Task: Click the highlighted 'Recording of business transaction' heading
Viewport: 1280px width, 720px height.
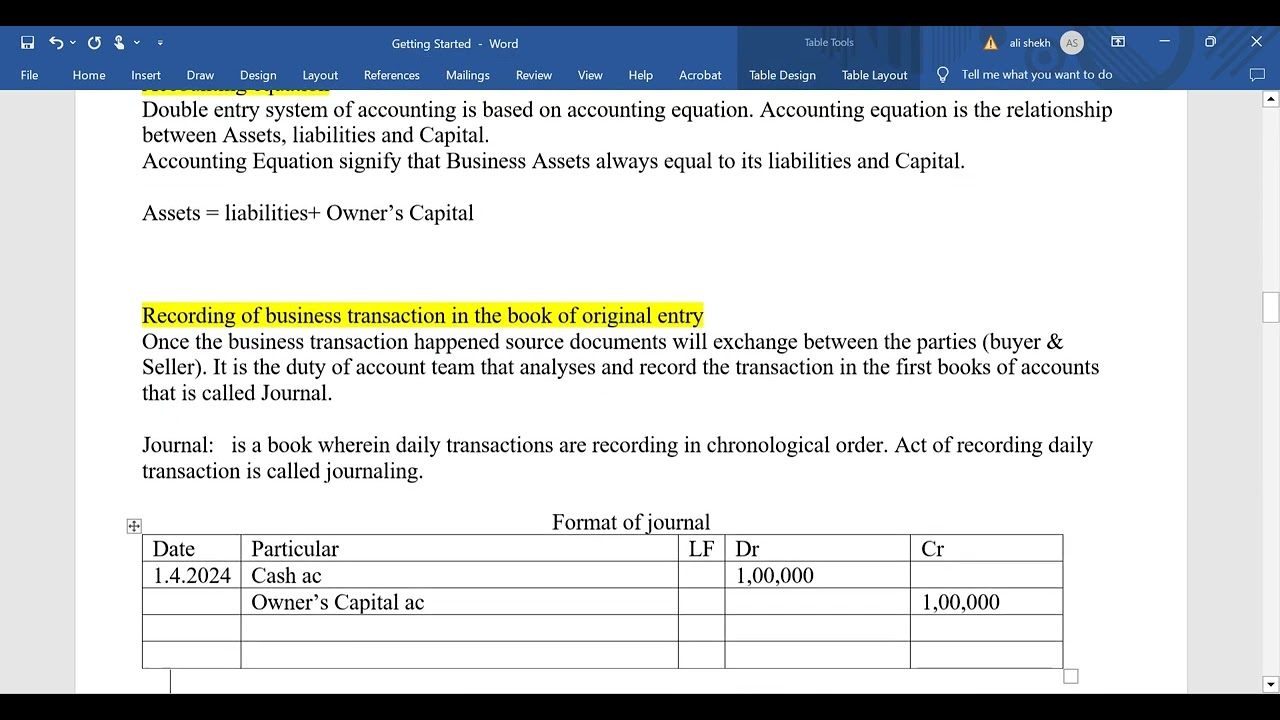Action: coord(423,316)
